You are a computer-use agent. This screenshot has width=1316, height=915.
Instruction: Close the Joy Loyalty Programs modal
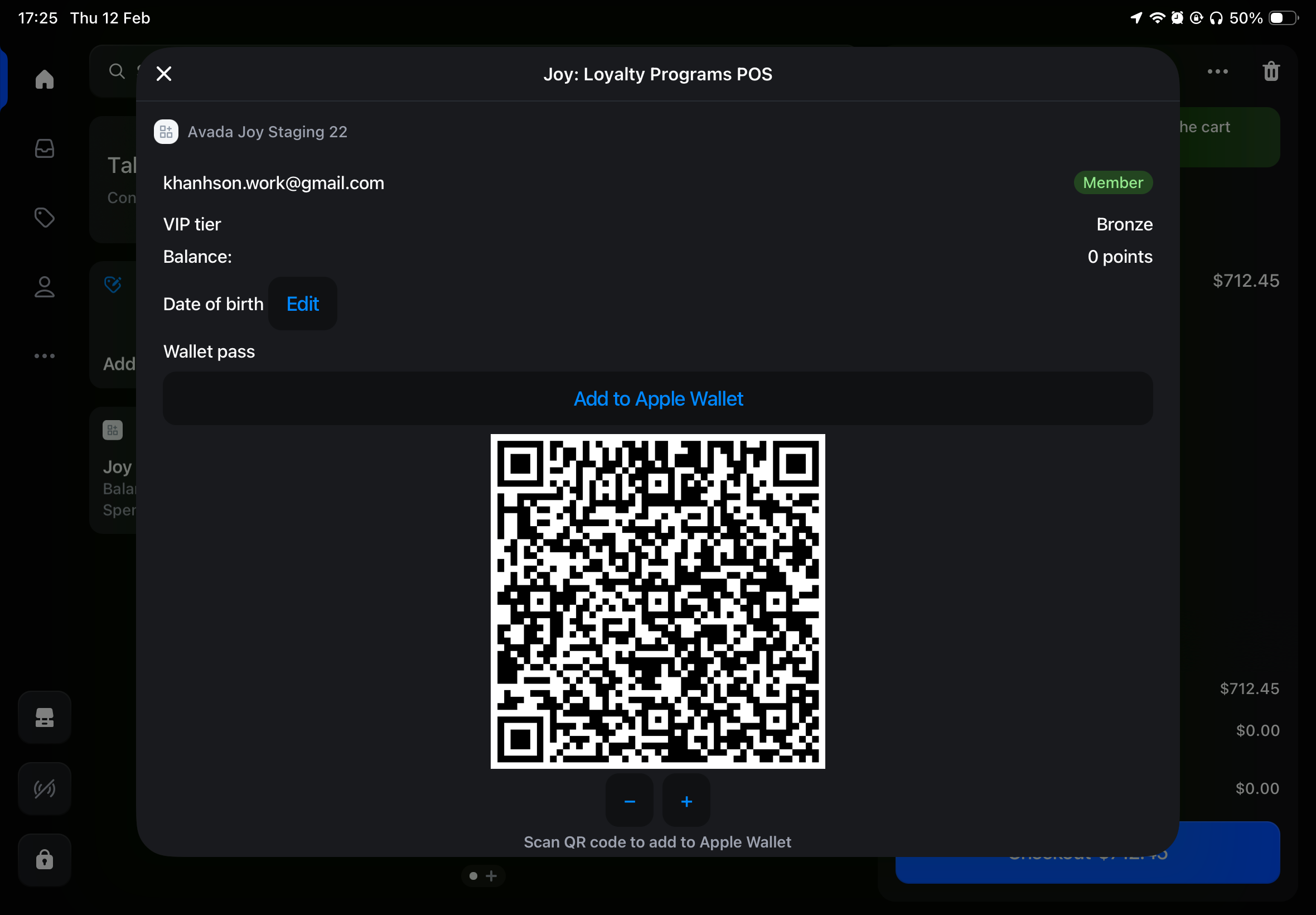coord(164,74)
